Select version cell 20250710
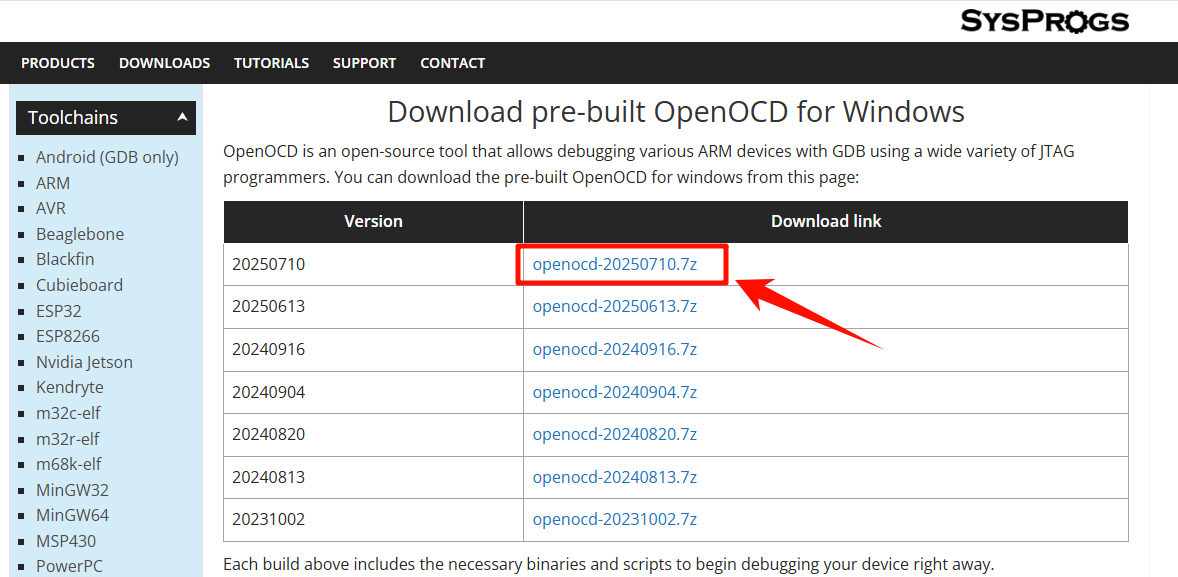 click(373, 264)
